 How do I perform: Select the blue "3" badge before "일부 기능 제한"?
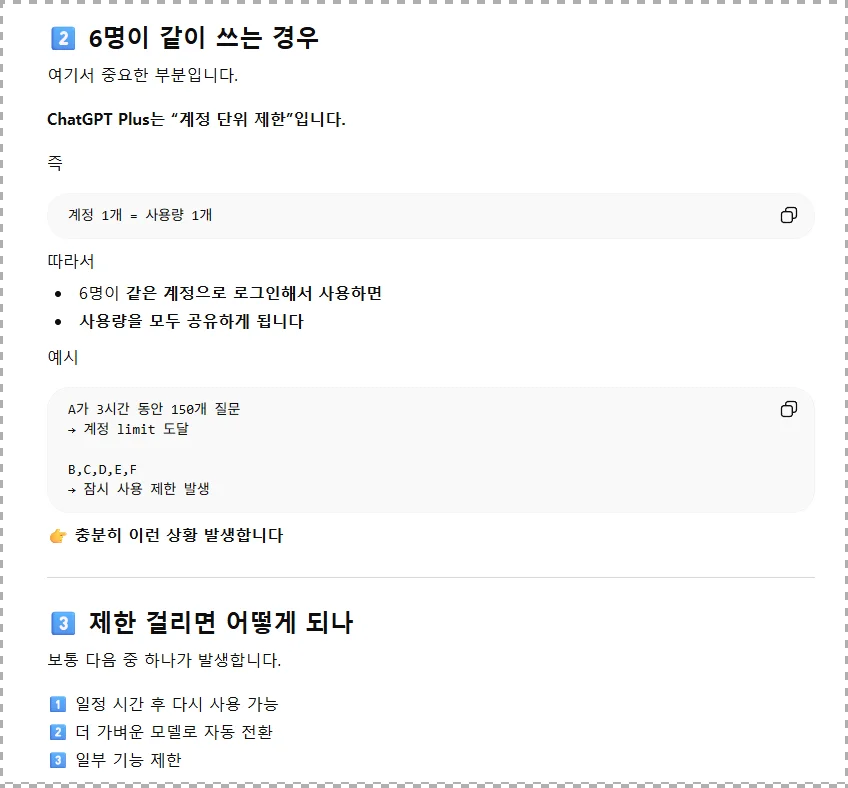pos(58,759)
